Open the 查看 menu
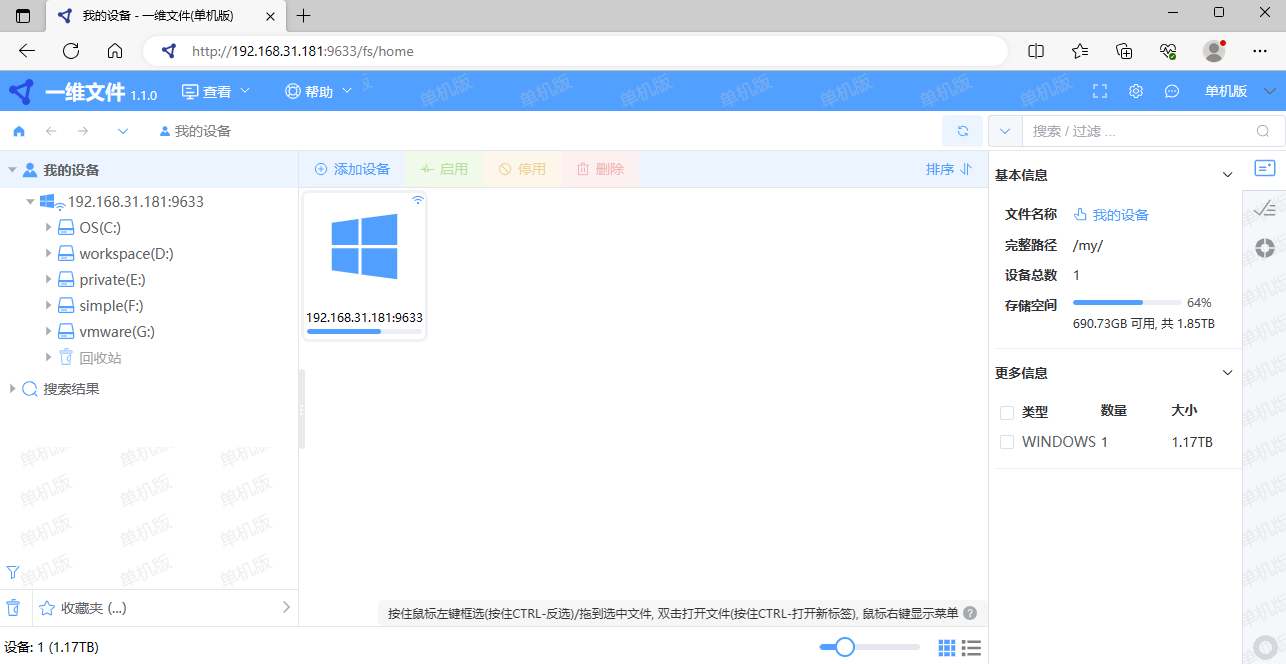 [216, 92]
